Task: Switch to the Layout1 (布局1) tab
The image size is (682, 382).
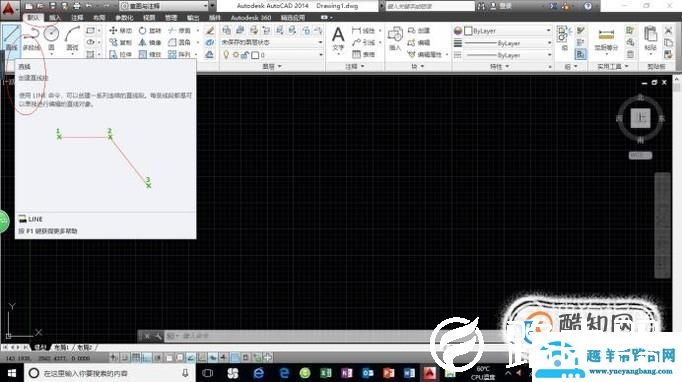Action: (x=61, y=347)
